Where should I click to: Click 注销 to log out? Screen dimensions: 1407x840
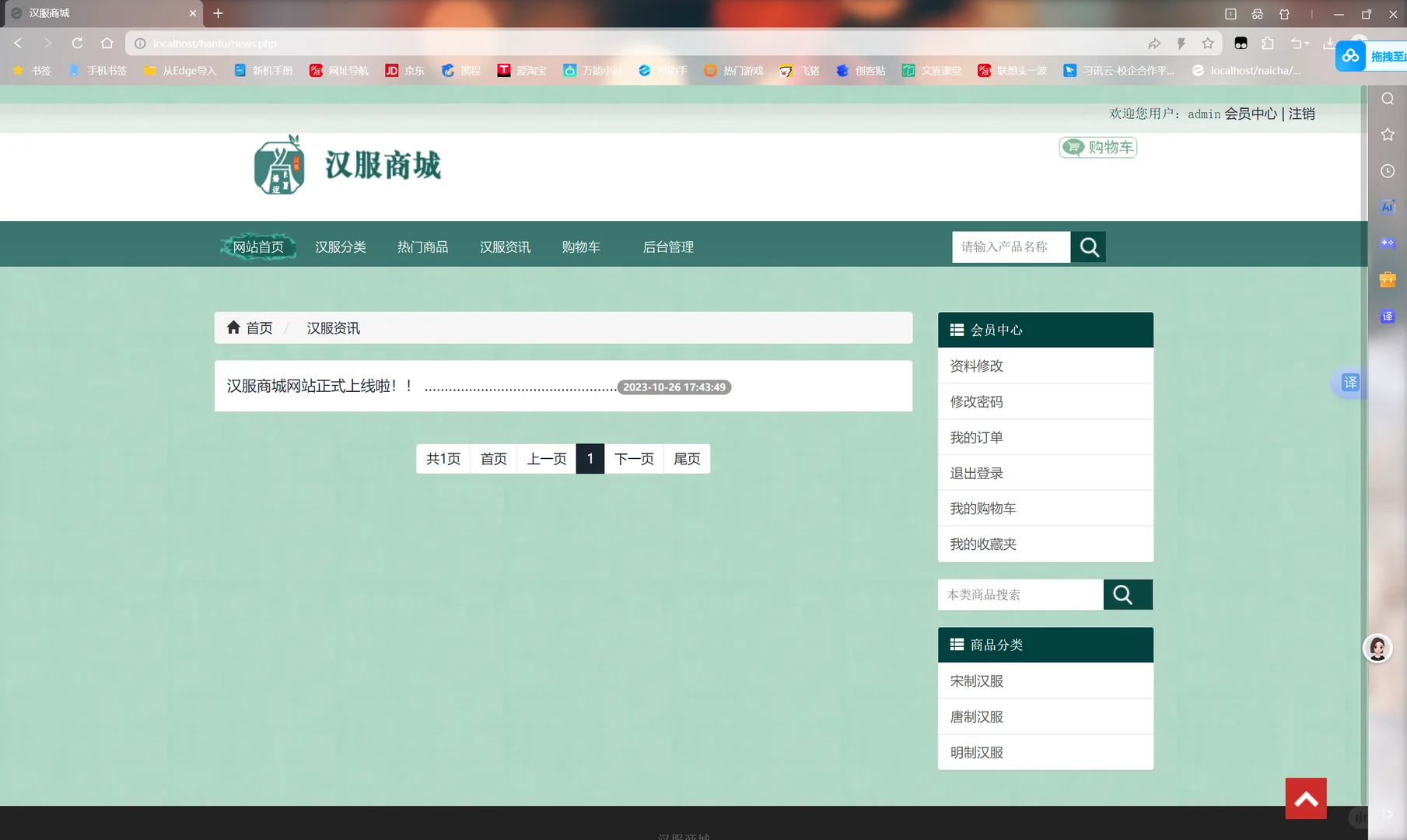point(1302,114)
